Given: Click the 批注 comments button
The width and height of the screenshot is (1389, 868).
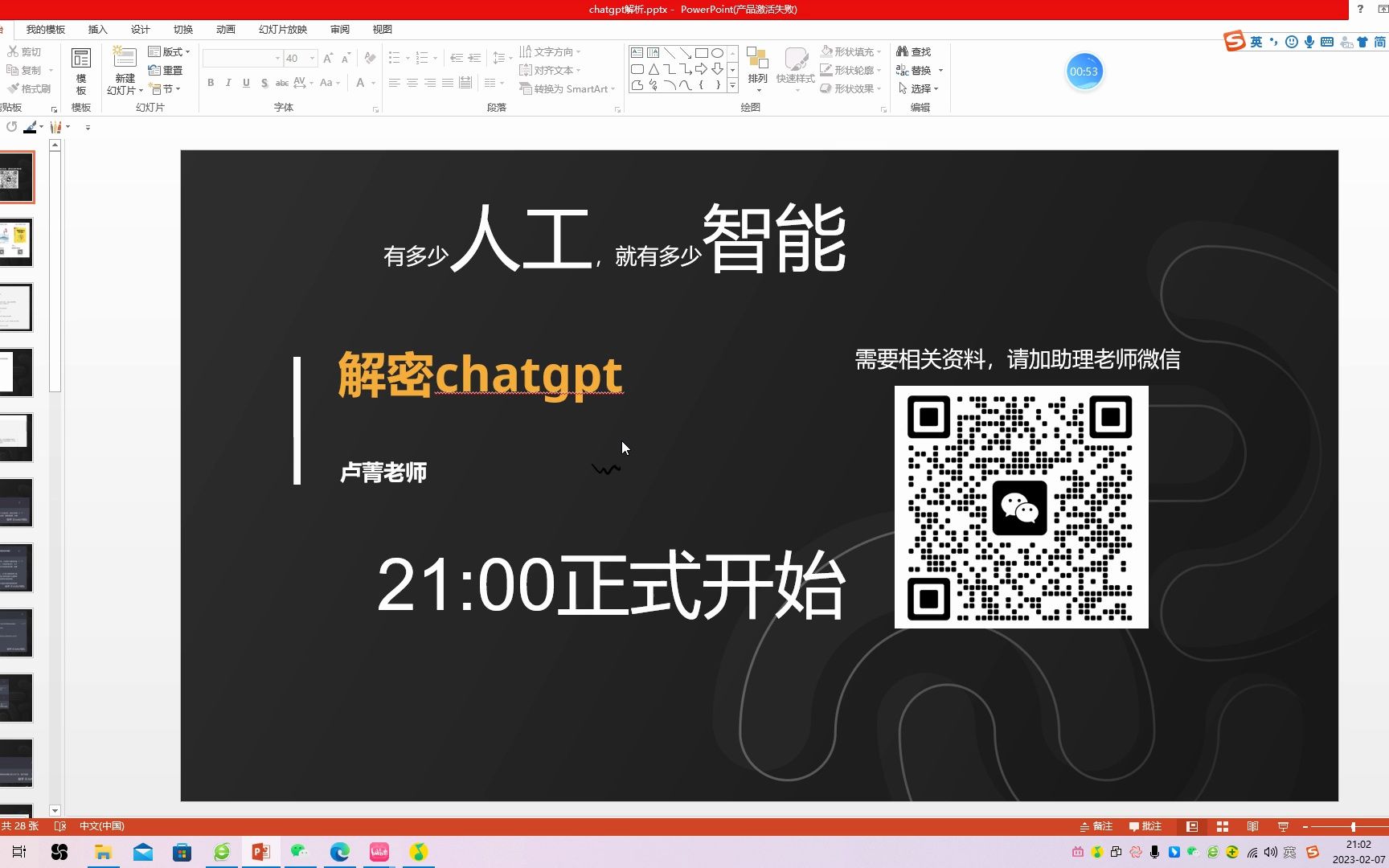Looking at the screenshot, I should (1145, 826).
